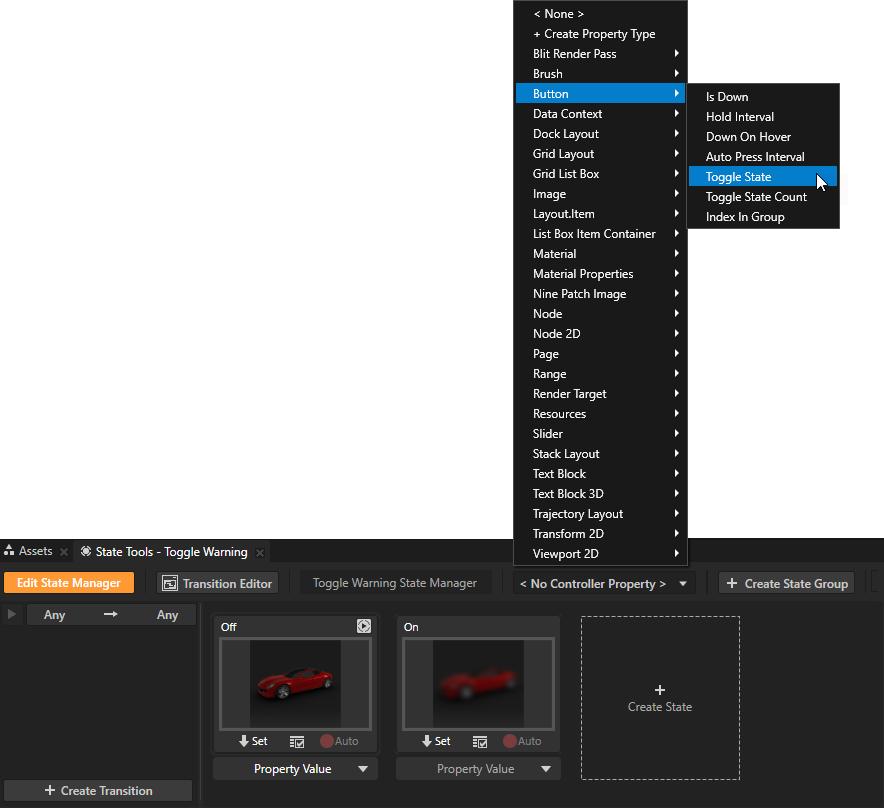Select Toggle State from Button submenu
The height and width of the screenshot is (808, 884).
click(x=739, y=177)
